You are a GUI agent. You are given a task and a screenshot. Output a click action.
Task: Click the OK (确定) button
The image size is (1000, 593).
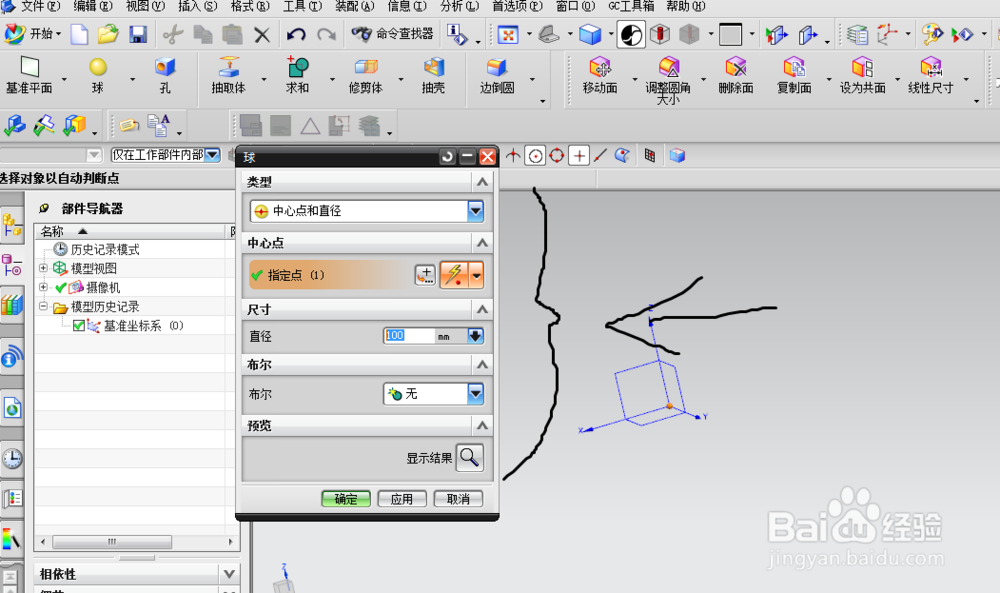(x=346, y=499)
